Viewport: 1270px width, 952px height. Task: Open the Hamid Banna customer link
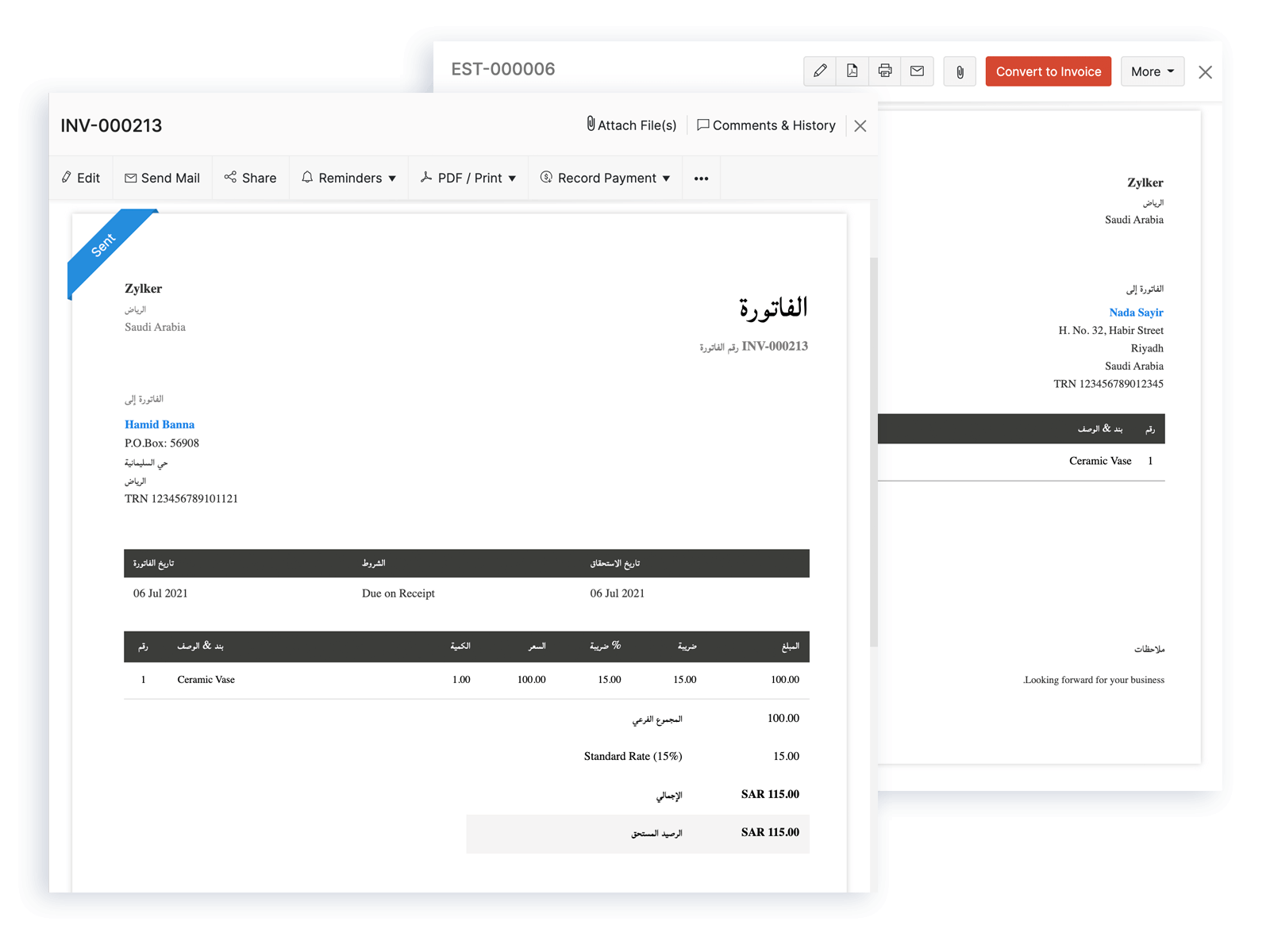[159, 424]
